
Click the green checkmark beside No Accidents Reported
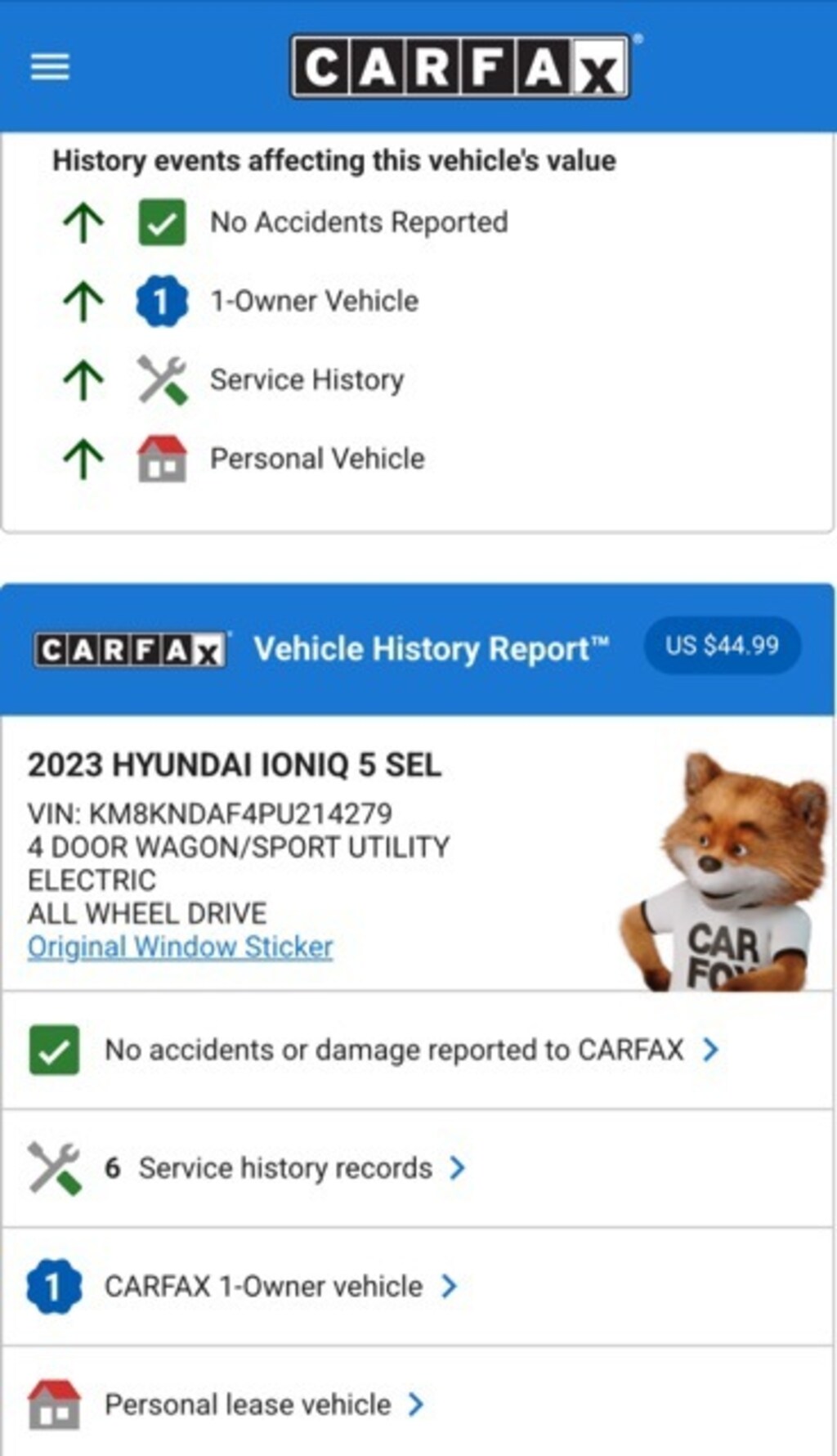162,222
